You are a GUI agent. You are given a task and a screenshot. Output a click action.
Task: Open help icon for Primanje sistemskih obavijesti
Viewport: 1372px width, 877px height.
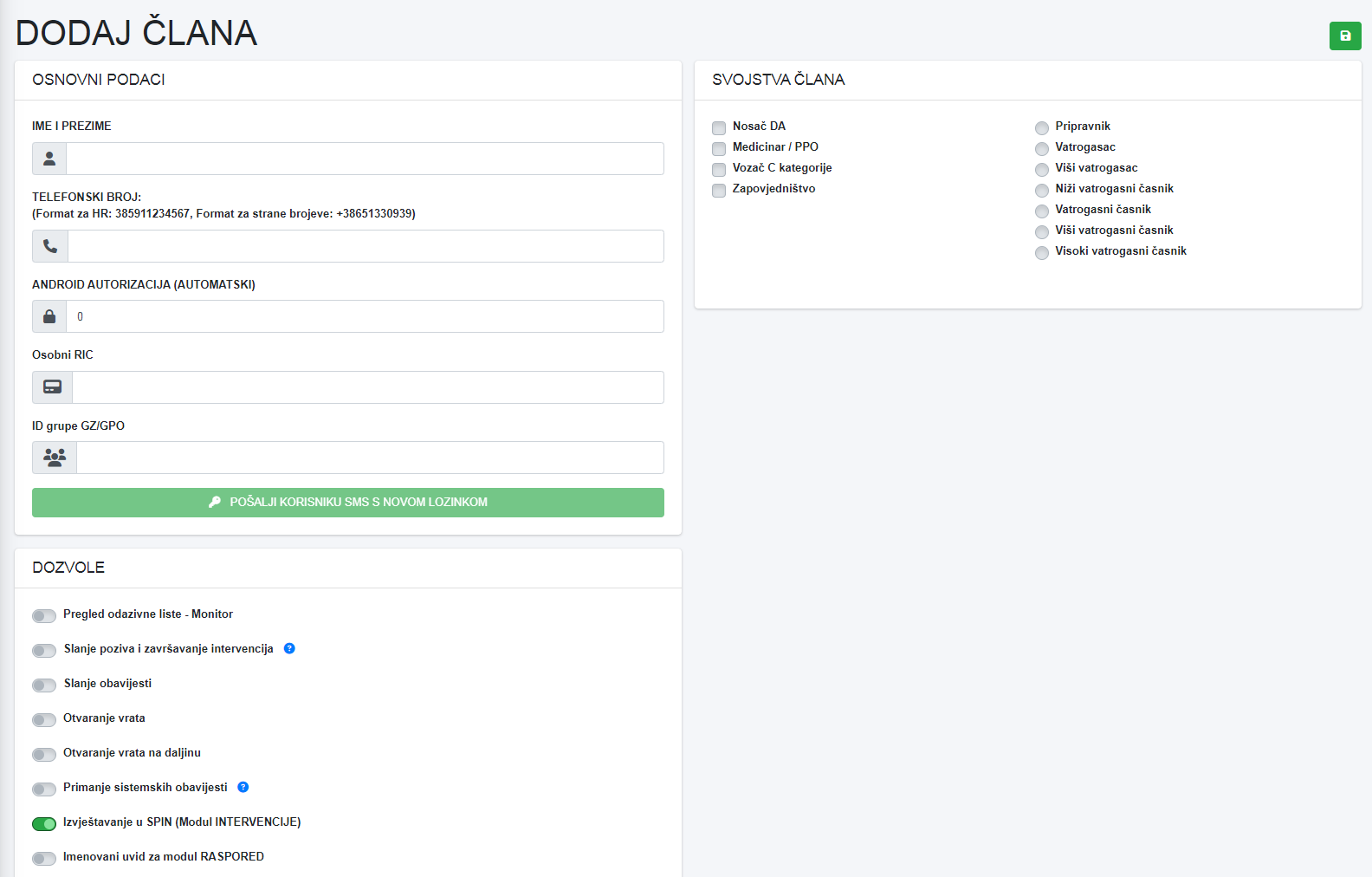click(243, 787)
